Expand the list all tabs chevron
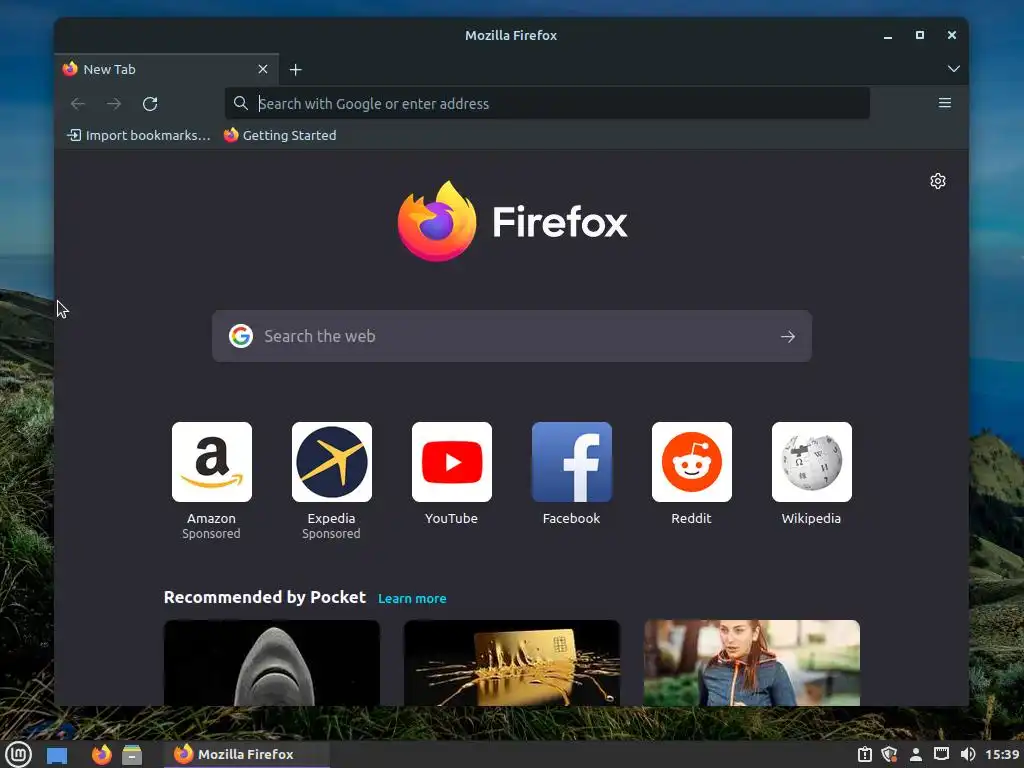Image resolution: width=1024 pixels, height=768 pixels. coord(953,69)
